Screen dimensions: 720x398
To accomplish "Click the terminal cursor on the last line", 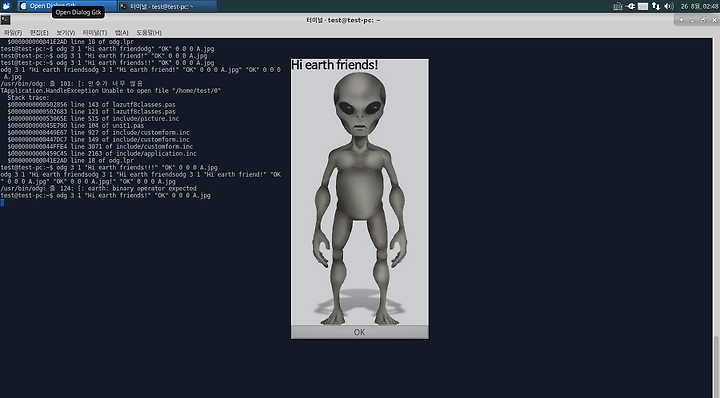I will click(2, 202).
